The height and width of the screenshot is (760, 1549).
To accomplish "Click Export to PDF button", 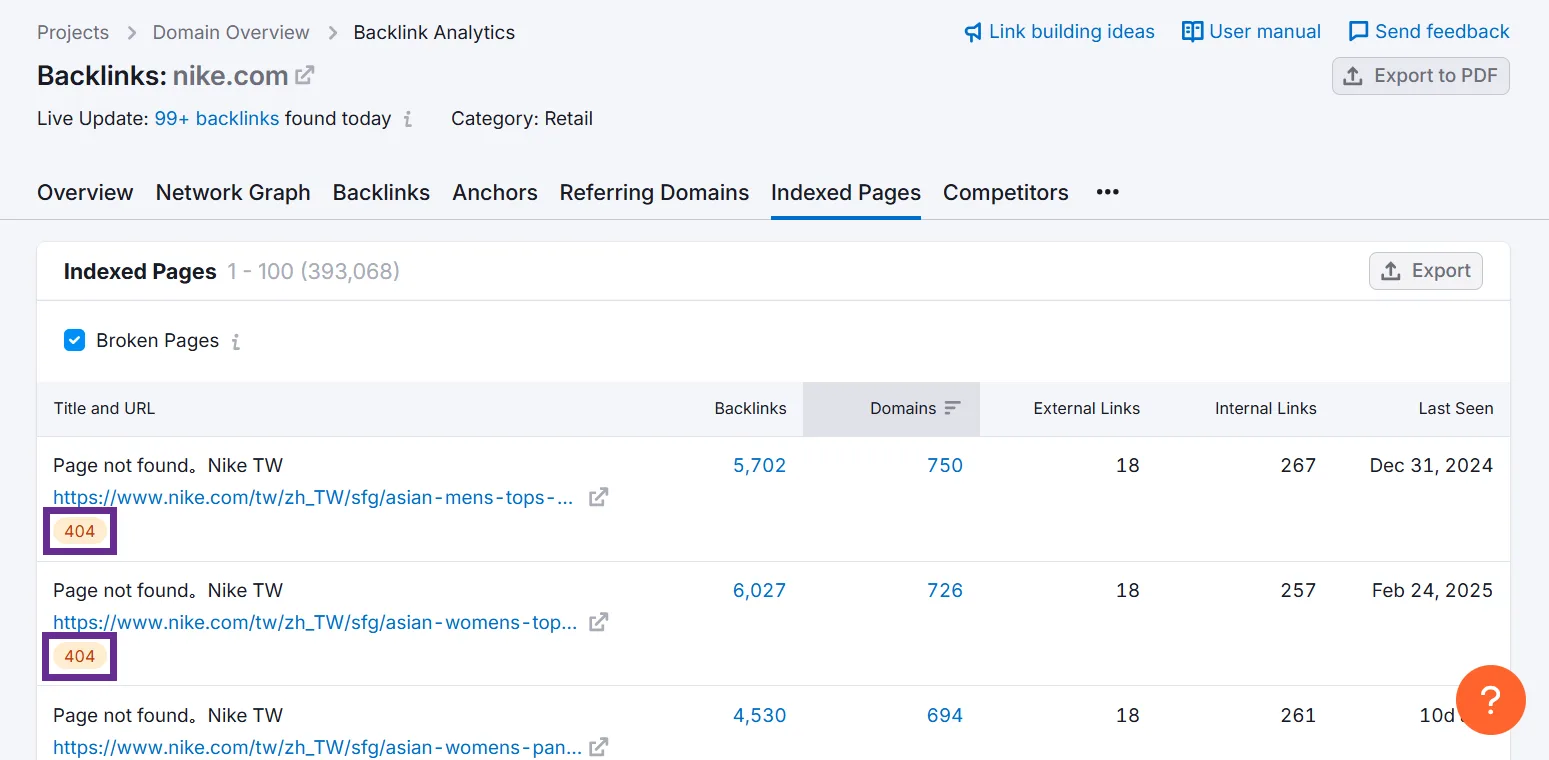I will 1420,76.
